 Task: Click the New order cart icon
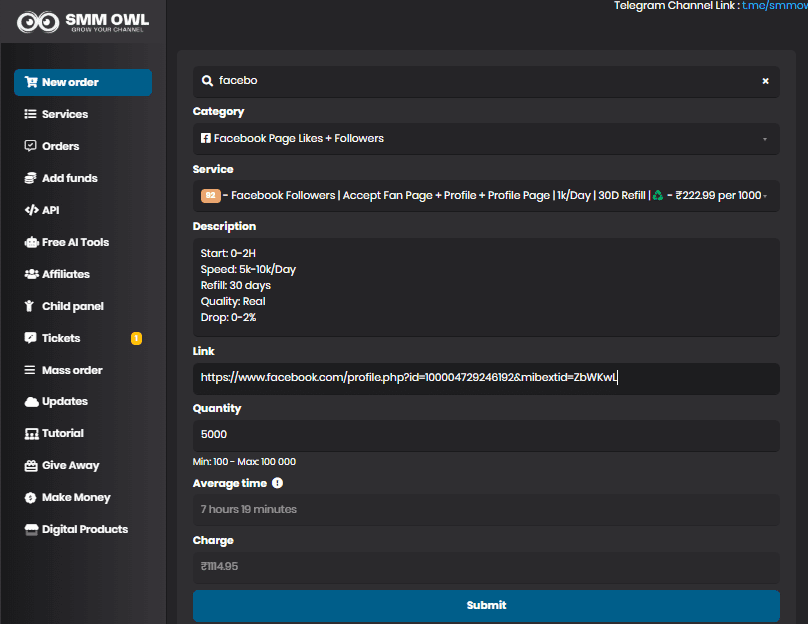tap(31, 82)
